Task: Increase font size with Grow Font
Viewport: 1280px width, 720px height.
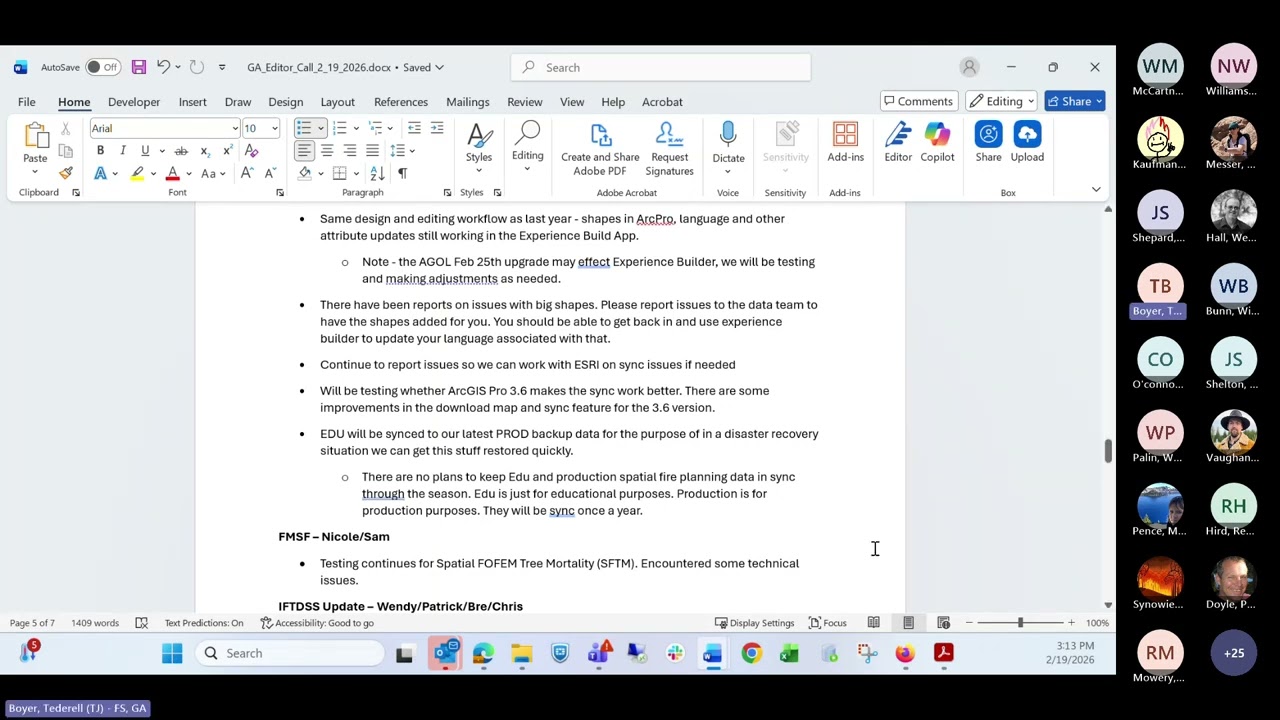Action: [247, 173]
